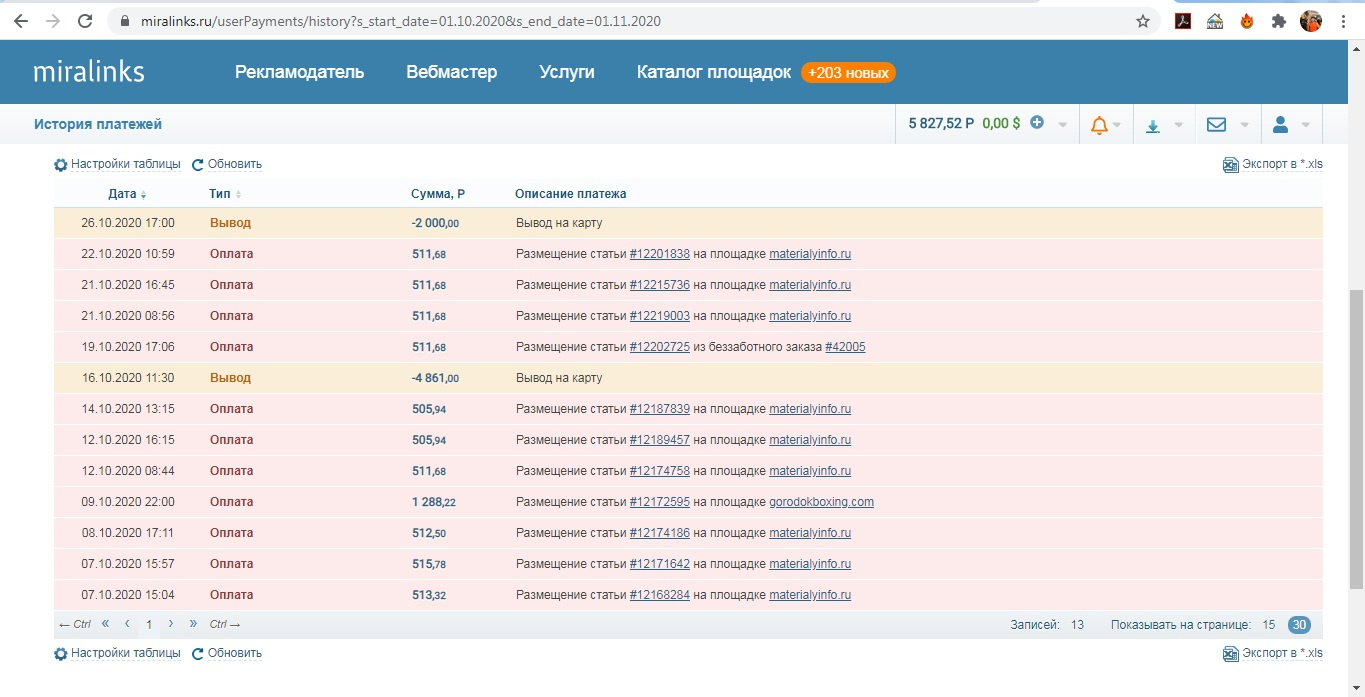Image resolution: width=1365 pixels, height=697 pixels.
Task: Expand the dropdown arrow next to envelope
Action: (x=1244, y=125)
